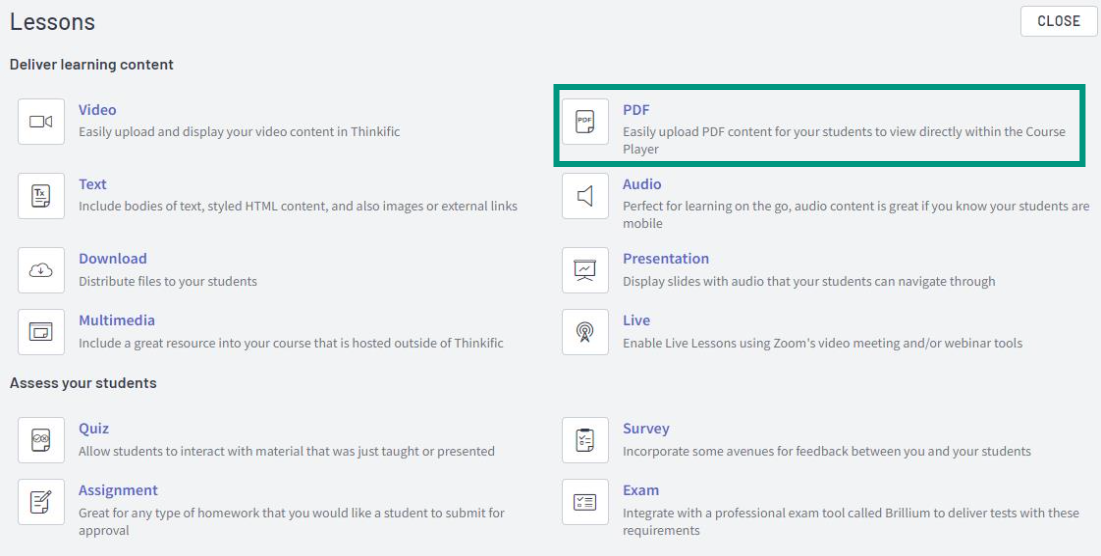Choose the Exam icon

coord(585,502)
